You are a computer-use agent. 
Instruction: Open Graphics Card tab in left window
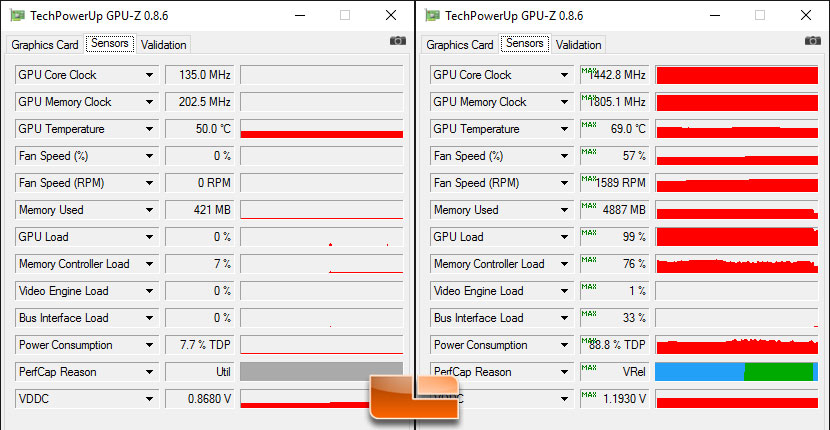(45, 45)
